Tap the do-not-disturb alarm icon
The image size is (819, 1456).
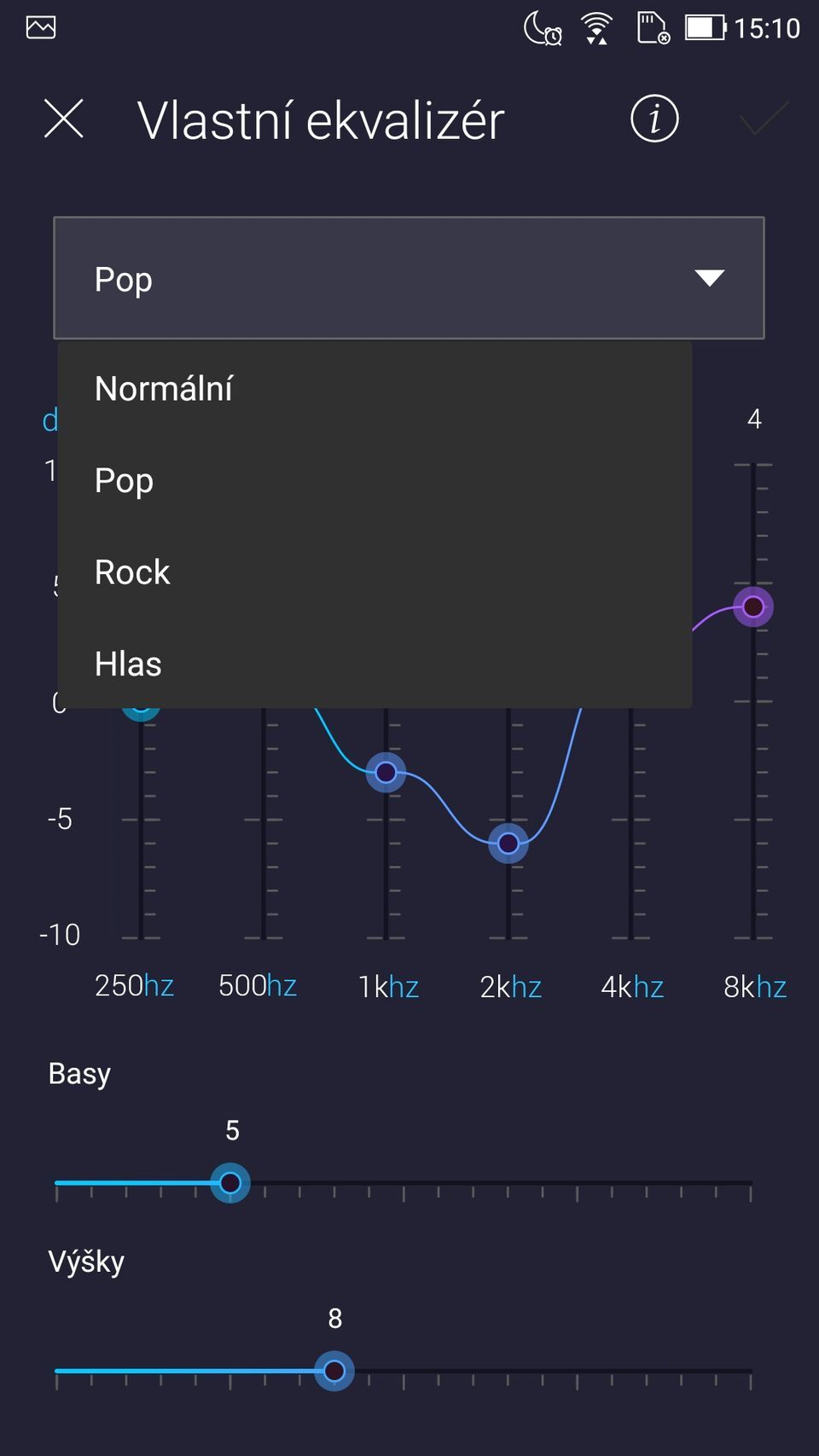pos(543,28)
